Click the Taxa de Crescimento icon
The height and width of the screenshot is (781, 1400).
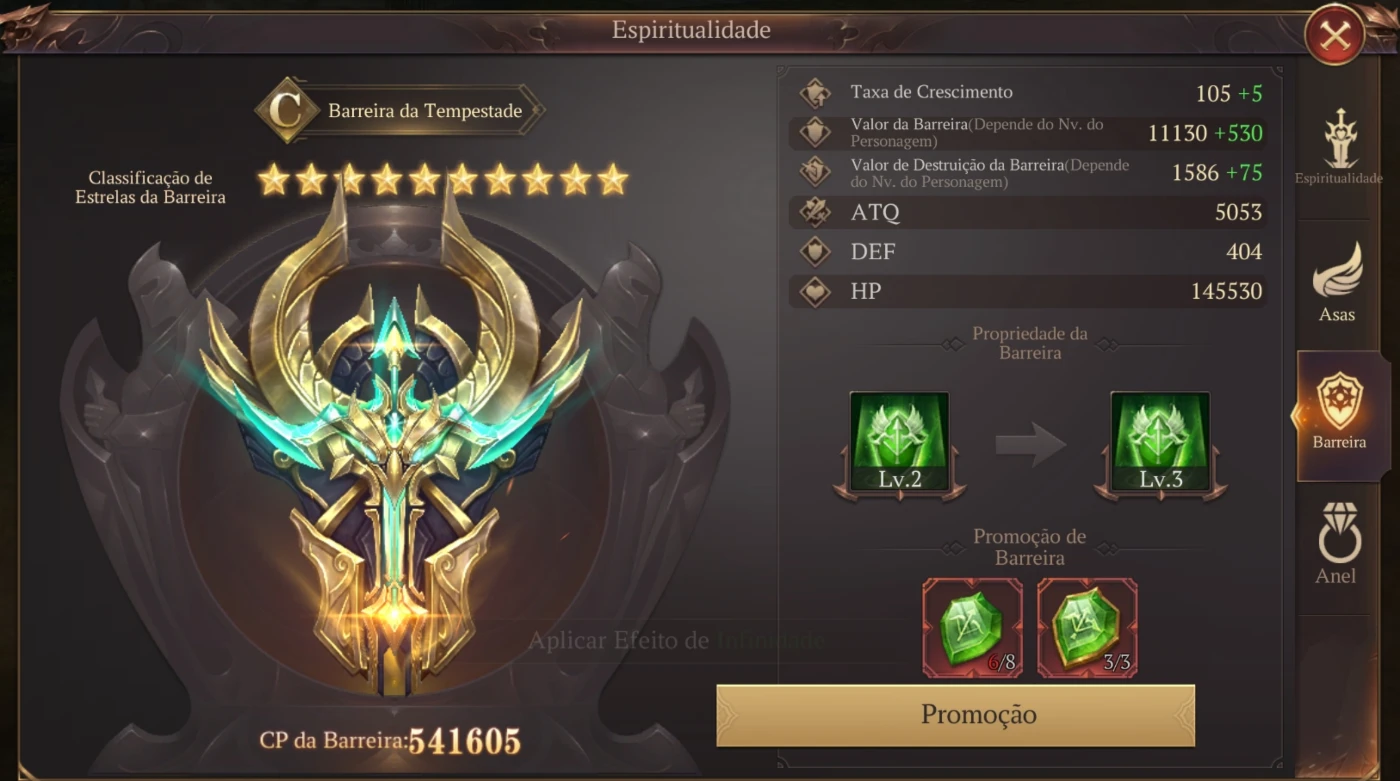tap(815, 93)
